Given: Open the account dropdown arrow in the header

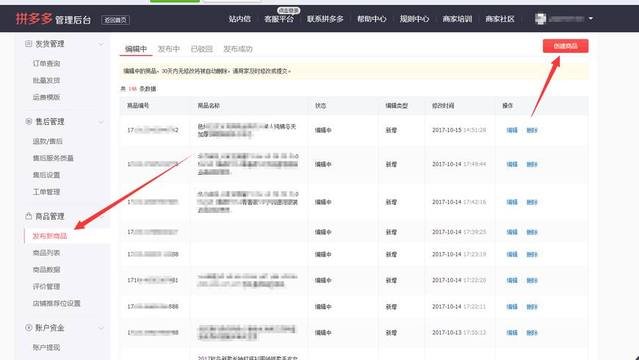Looking at the screenshot, I should coord(591,19).
